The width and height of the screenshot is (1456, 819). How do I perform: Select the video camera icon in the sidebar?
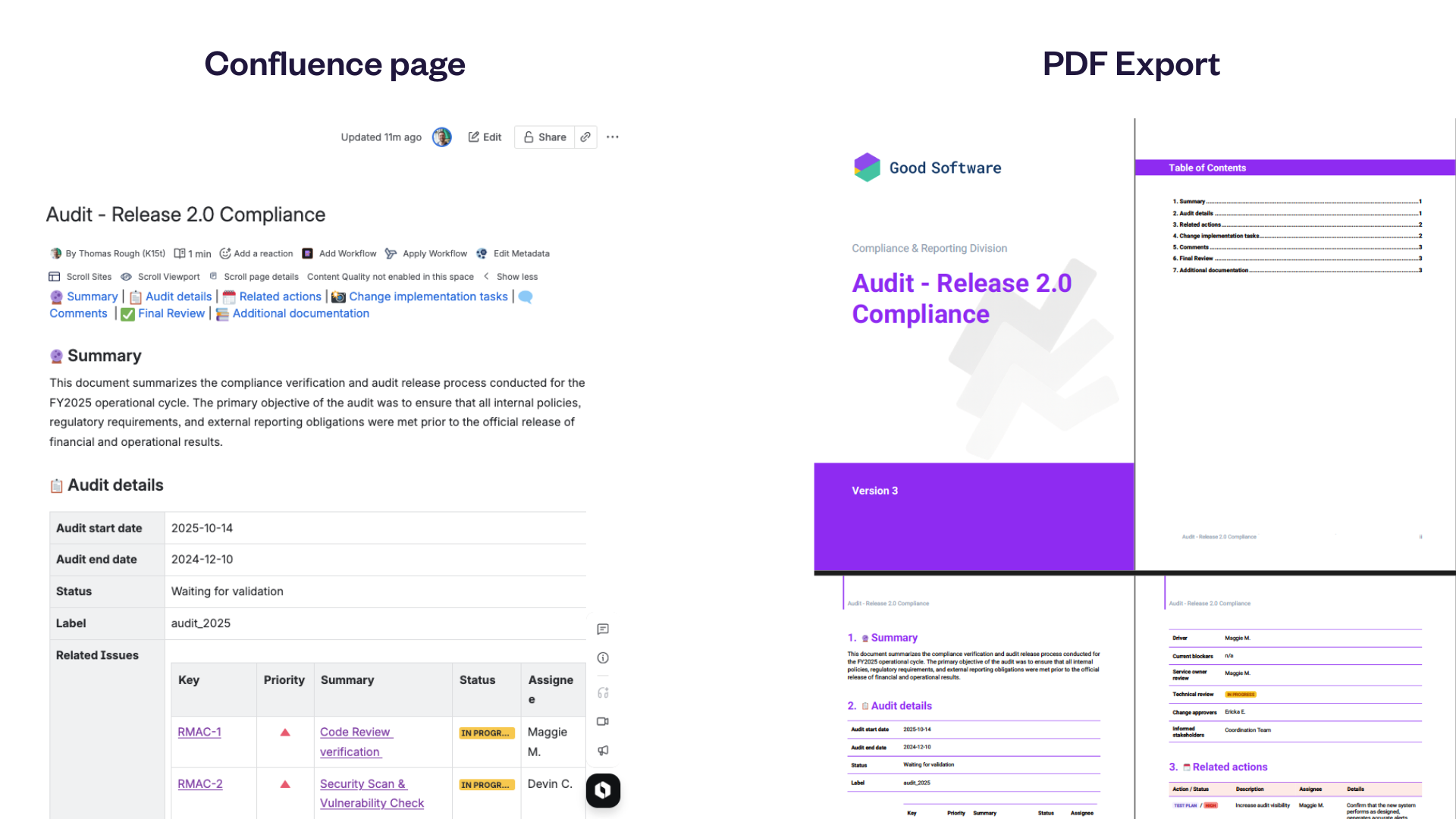click(x=603, y=721)
